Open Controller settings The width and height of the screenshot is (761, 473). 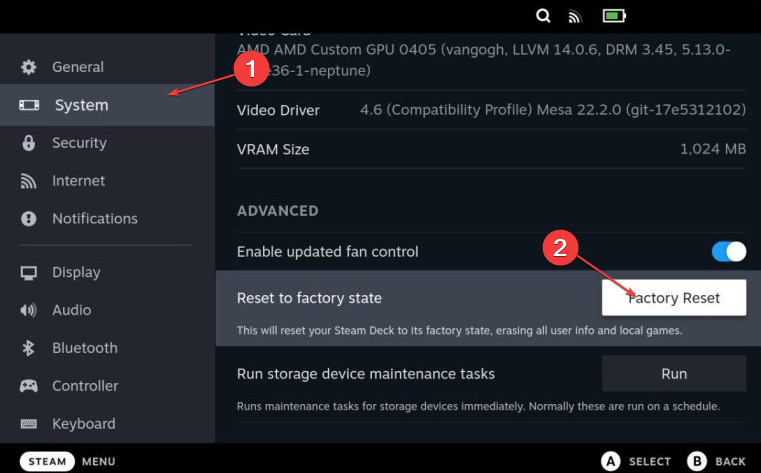pos(107,386)
